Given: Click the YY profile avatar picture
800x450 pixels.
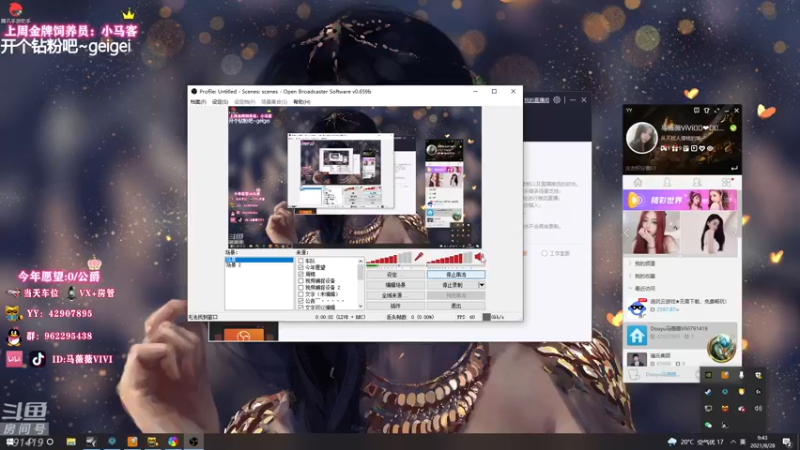Looking at the screenshot, I should pyautogui.click(x=641, y=138).
